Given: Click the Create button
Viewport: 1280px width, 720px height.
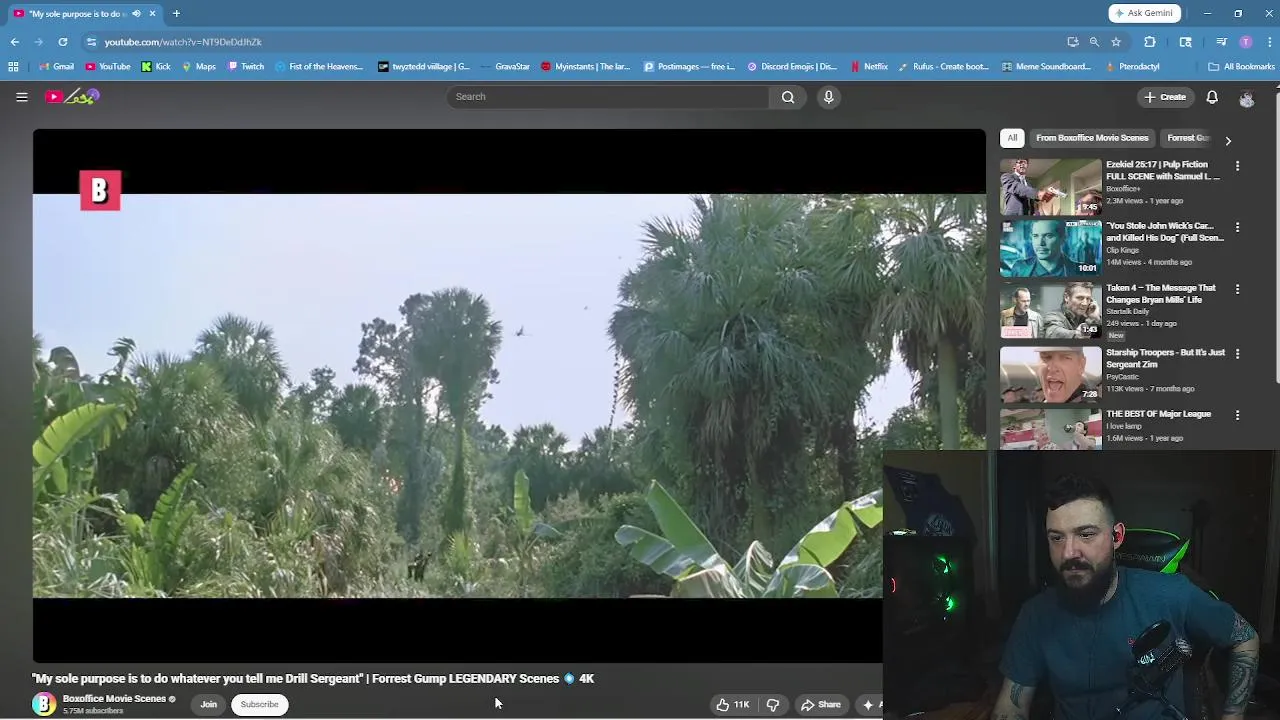Looking at the screenshot, I should coord(1165,97).
